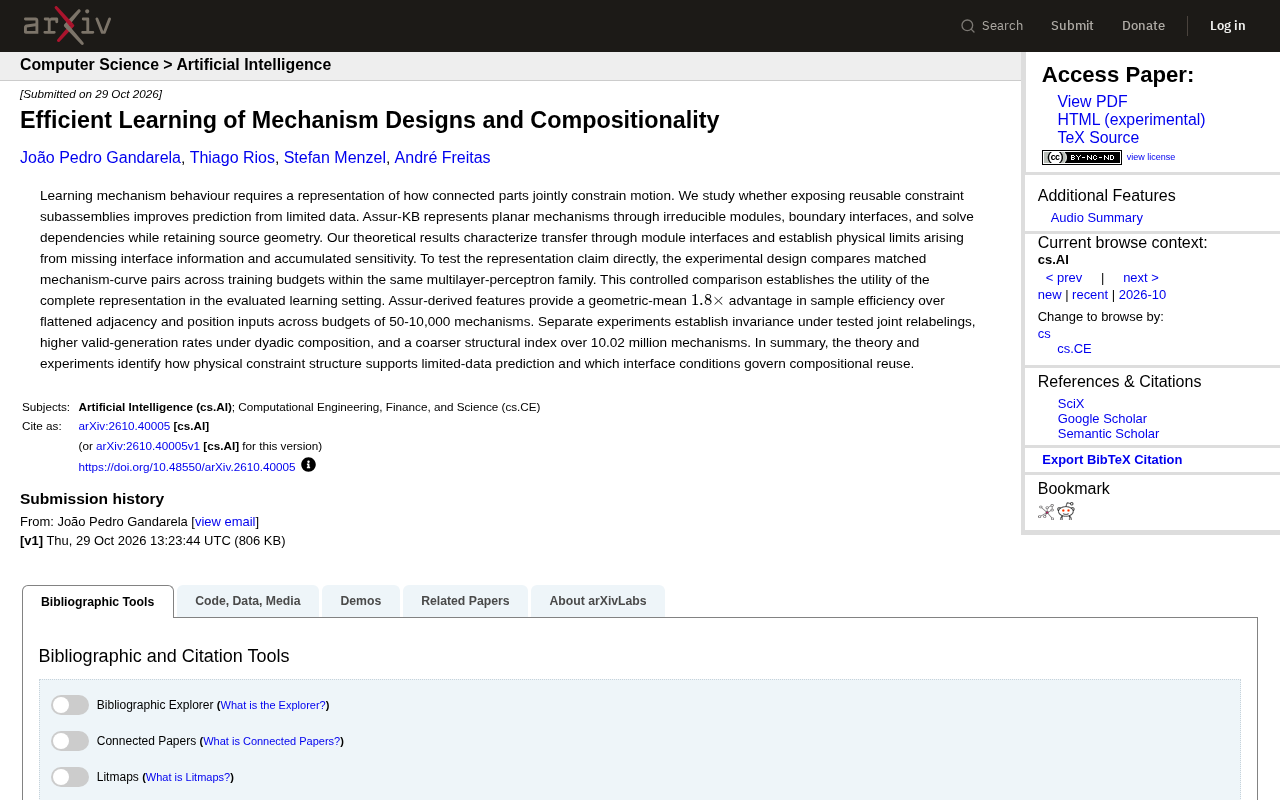Switch to the Bibliographic Tools tab
The image size is (1280, 800).
tap(98, 602)
